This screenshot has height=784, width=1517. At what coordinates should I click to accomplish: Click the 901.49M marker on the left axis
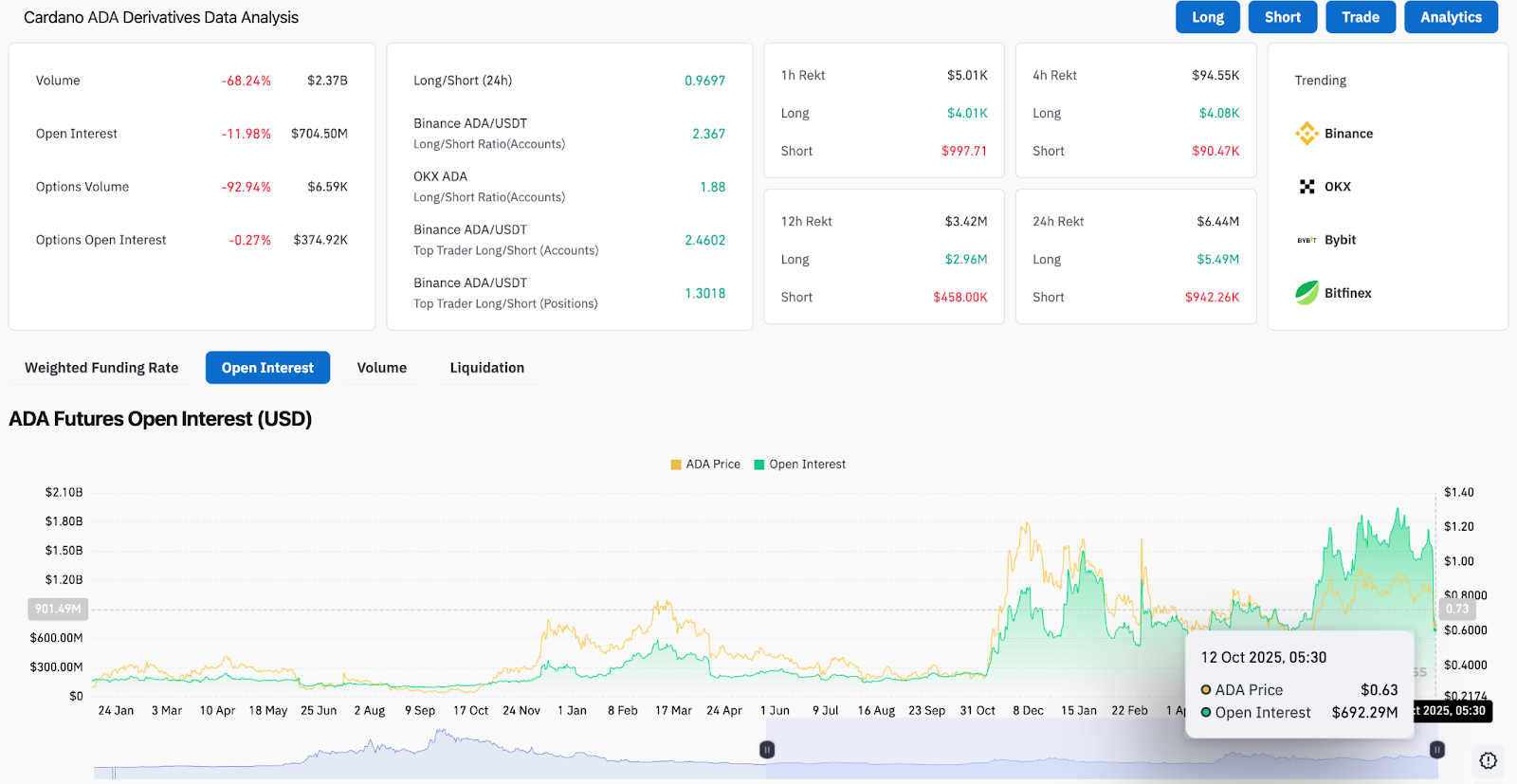[x=58, y=609]
